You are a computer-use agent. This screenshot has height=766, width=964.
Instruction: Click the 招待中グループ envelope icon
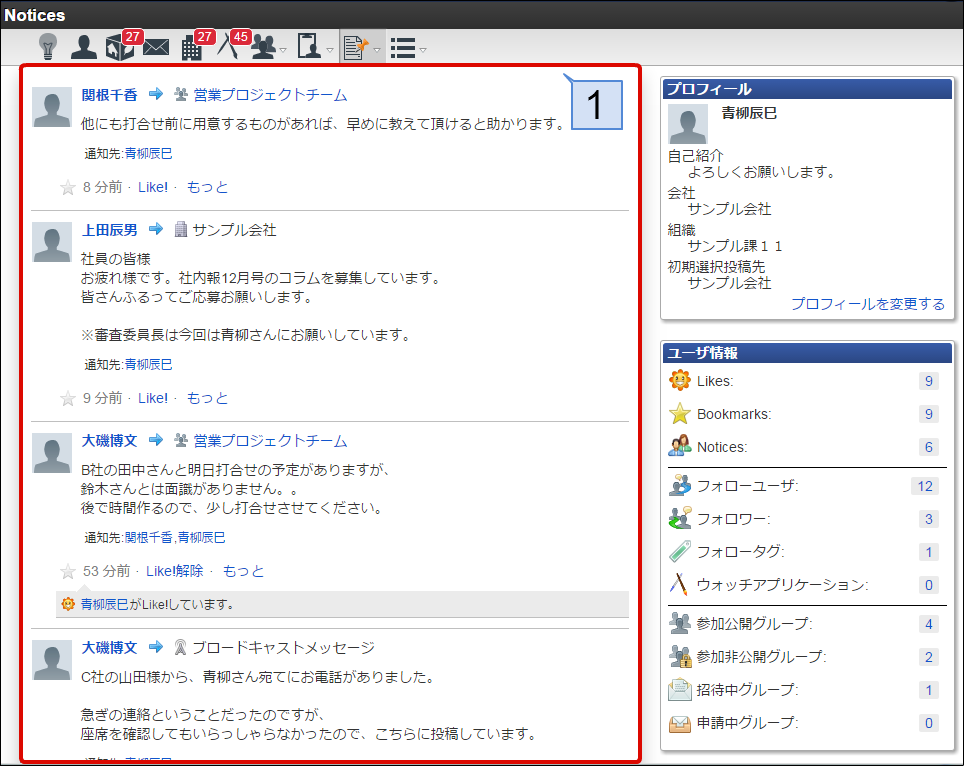pyautogui.click(x=680, y=690)
